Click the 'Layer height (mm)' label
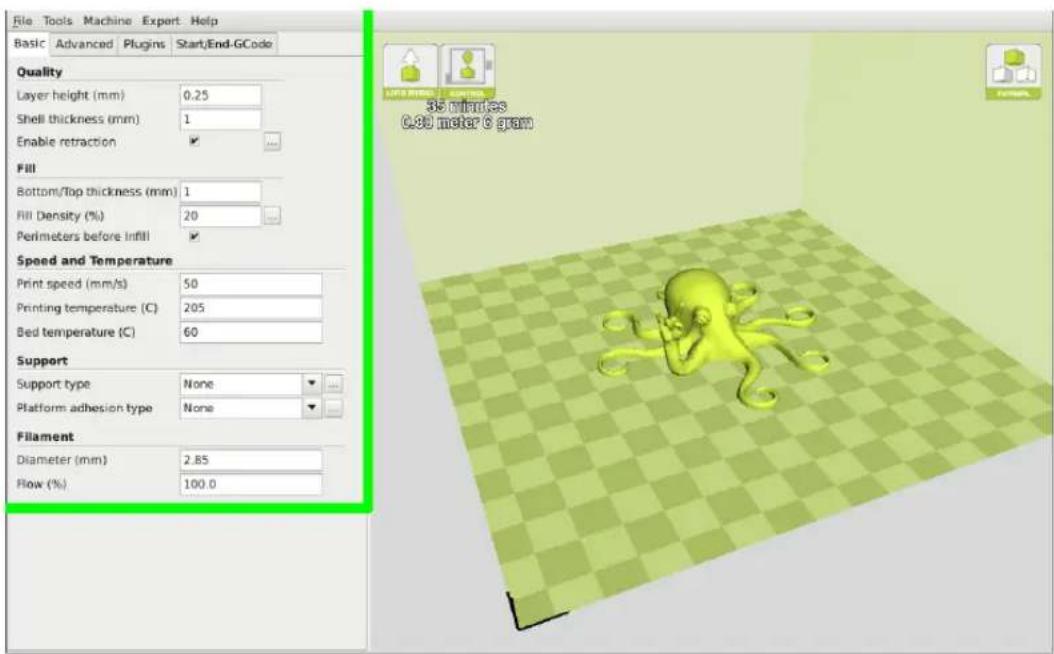The width and height of the screenshot is (1054, 654). click(71, 95)
